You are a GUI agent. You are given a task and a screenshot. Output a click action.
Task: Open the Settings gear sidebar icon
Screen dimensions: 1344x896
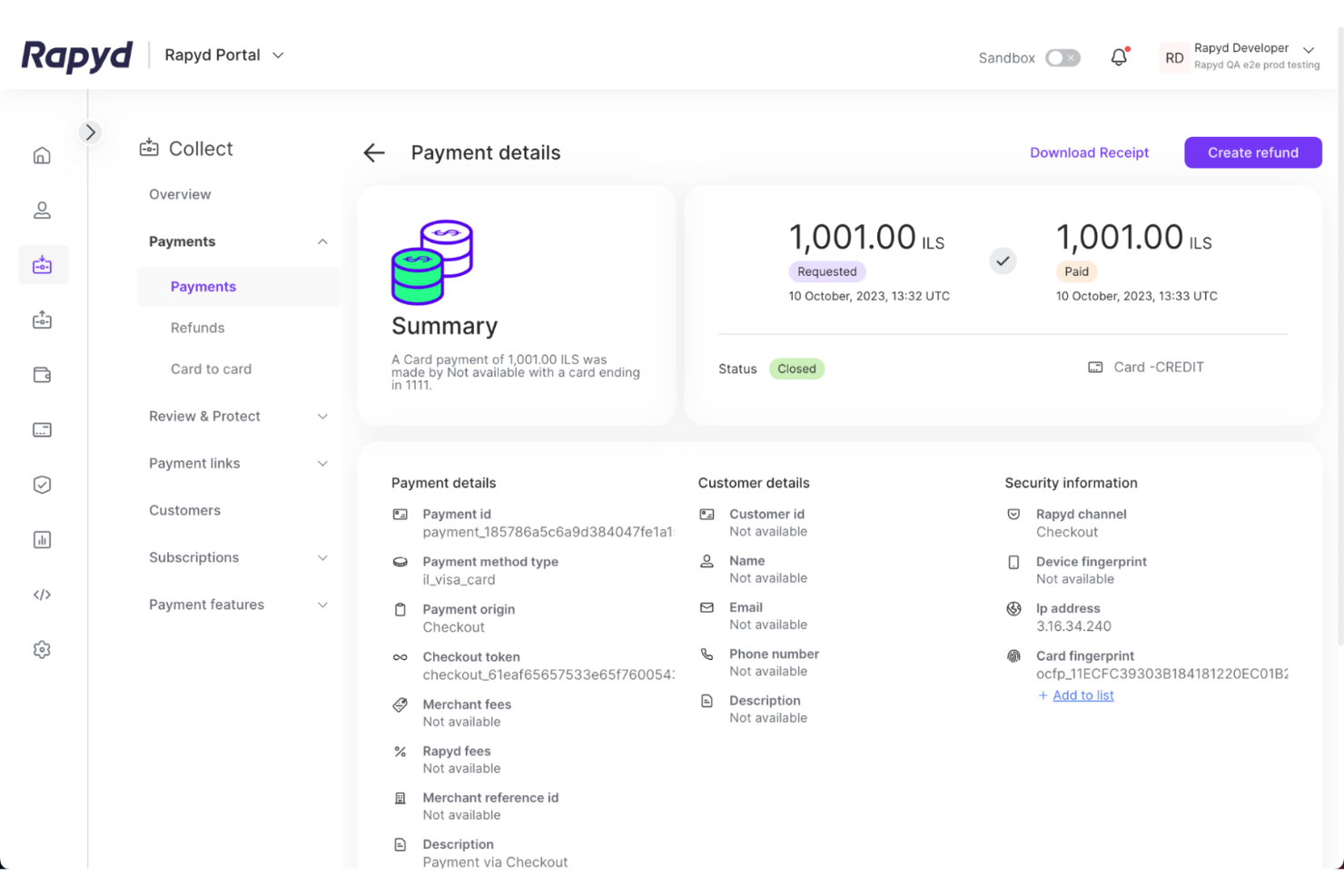pyautogui.click(x=42, y=650)
